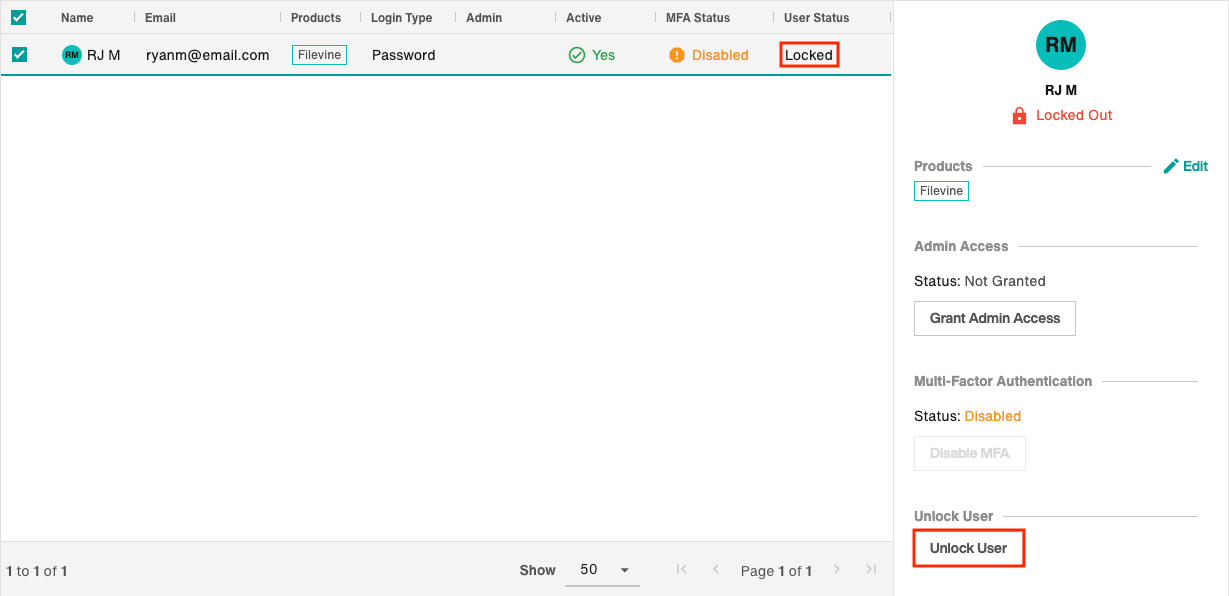Click the Locked Out status text

pyautogui.click(x=1074, y=115)
